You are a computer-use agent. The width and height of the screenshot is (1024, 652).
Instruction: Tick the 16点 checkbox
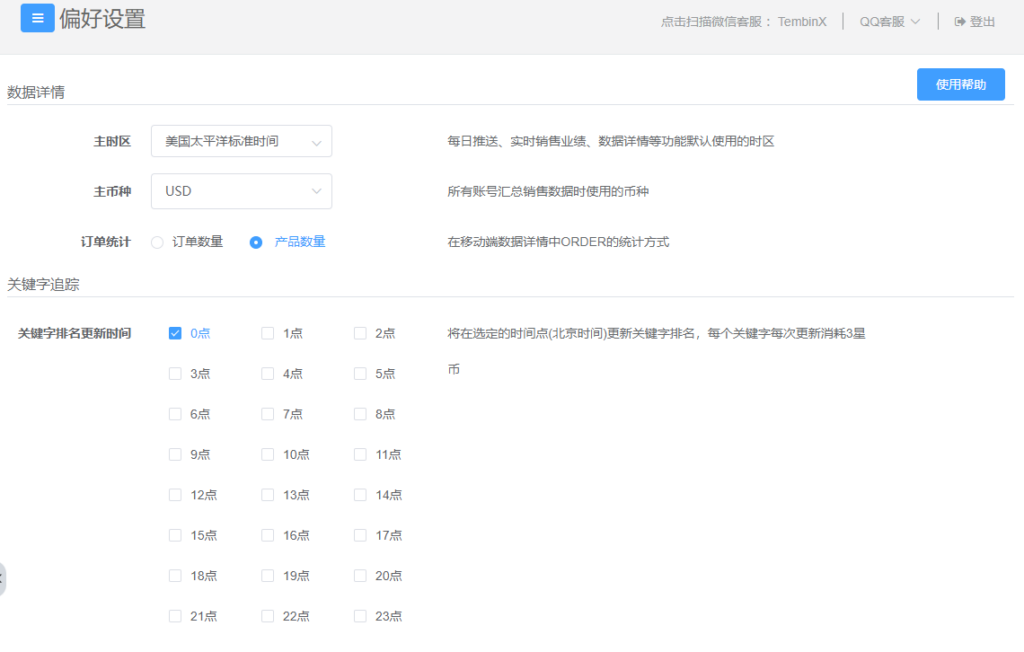(268, 536)
